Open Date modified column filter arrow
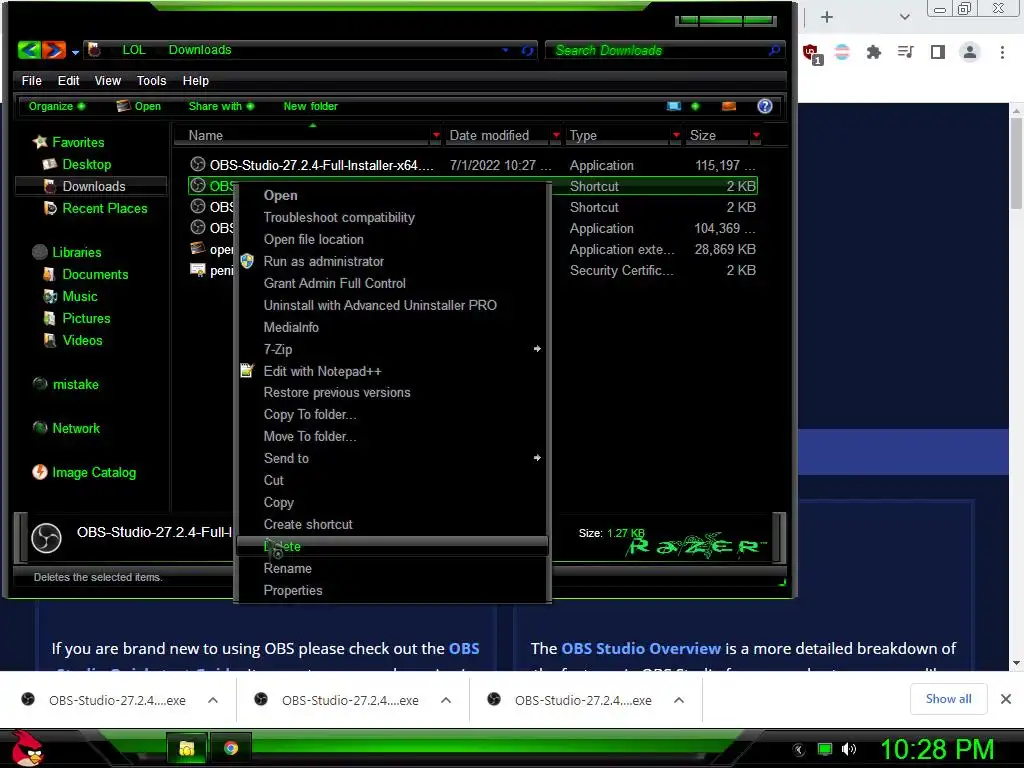This screenshot has width=1024, height=768. click(556, 135)
